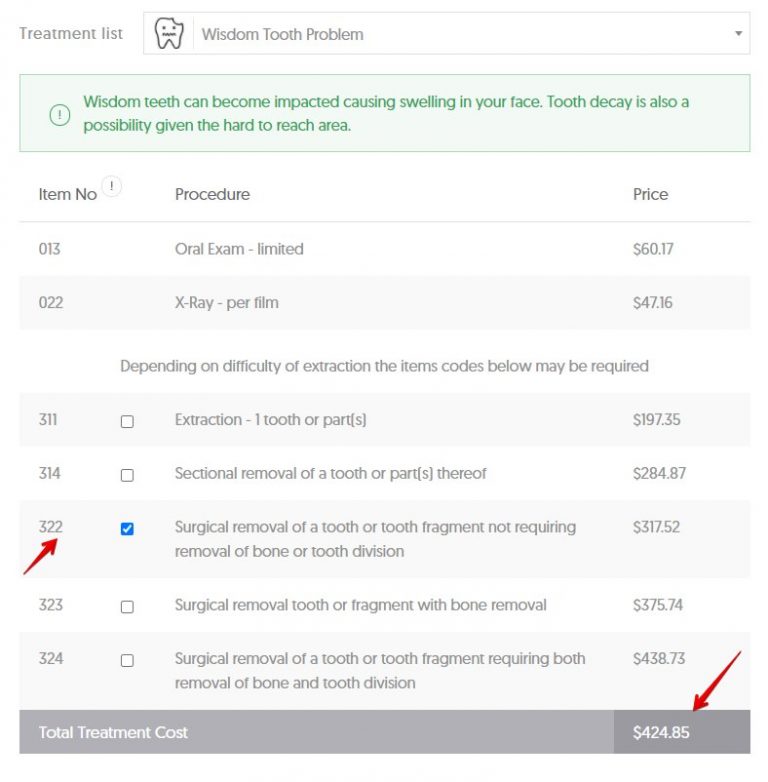
Task: Select the item 324 checkbox
Action: click(x=127, y=661)
